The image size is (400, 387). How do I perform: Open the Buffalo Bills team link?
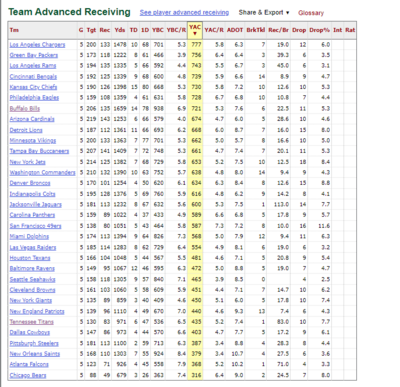tap(25, 109)
